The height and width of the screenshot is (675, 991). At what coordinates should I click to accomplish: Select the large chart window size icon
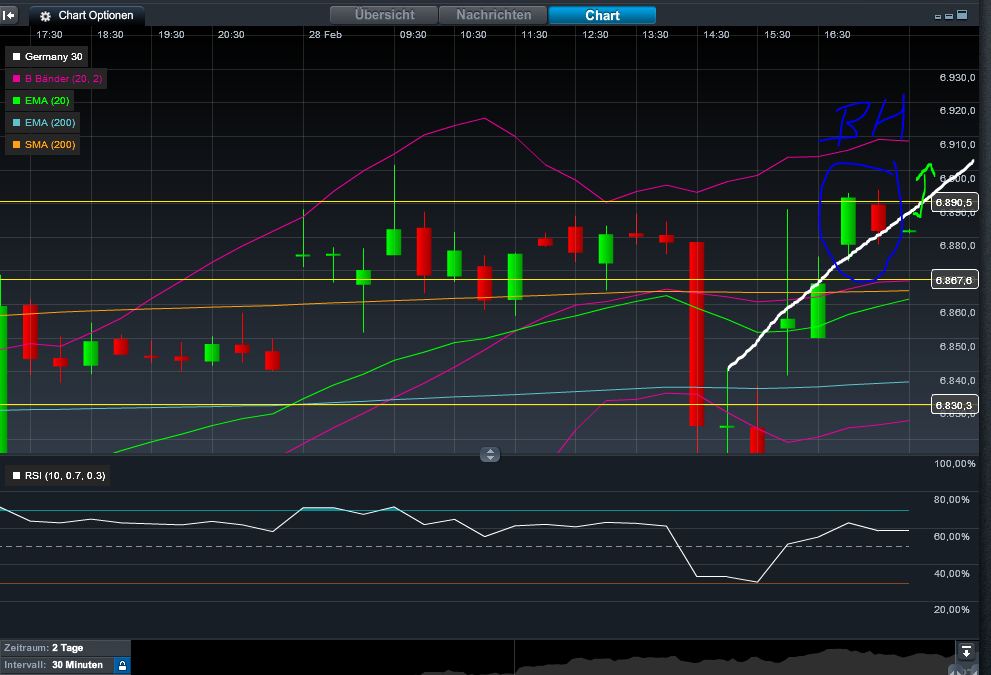click(x=962, y=16)
